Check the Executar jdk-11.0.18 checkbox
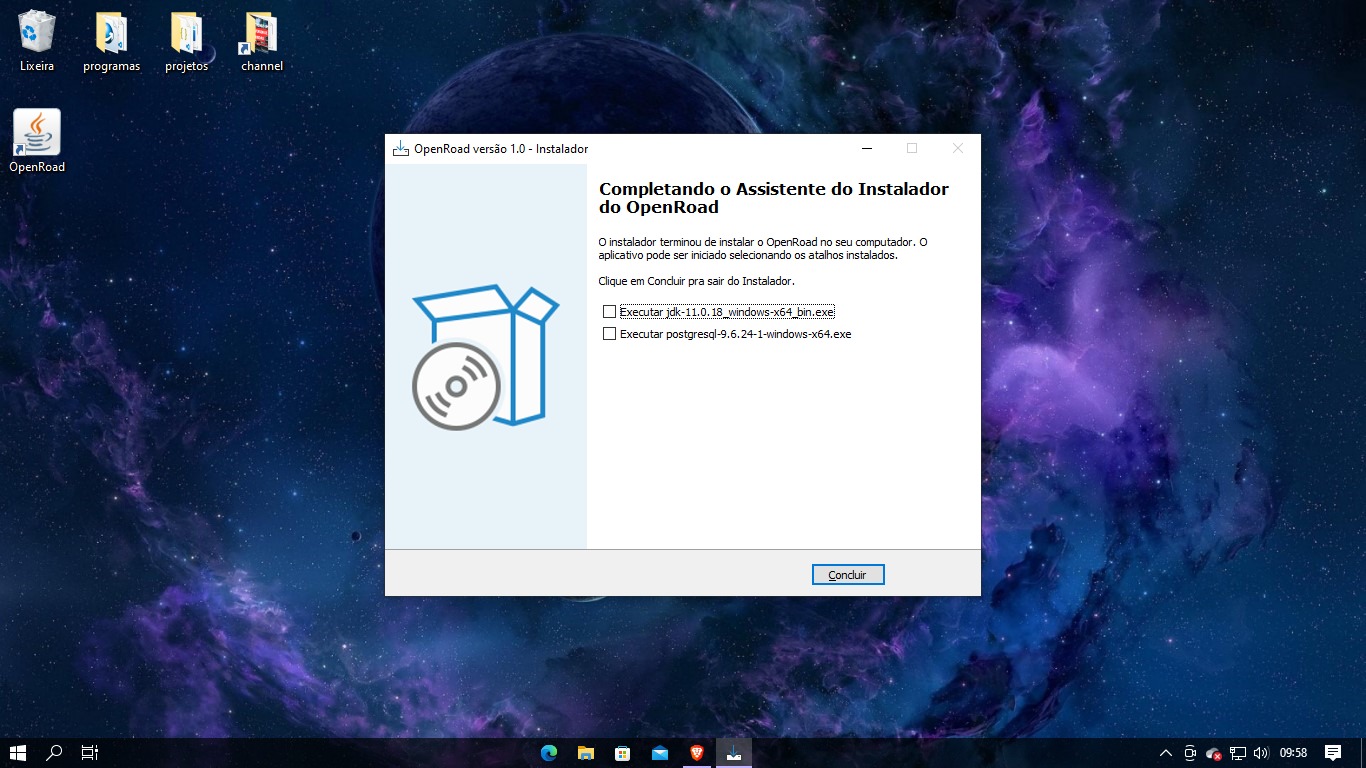The image size is (1366, 768). (x=609, y=312)
